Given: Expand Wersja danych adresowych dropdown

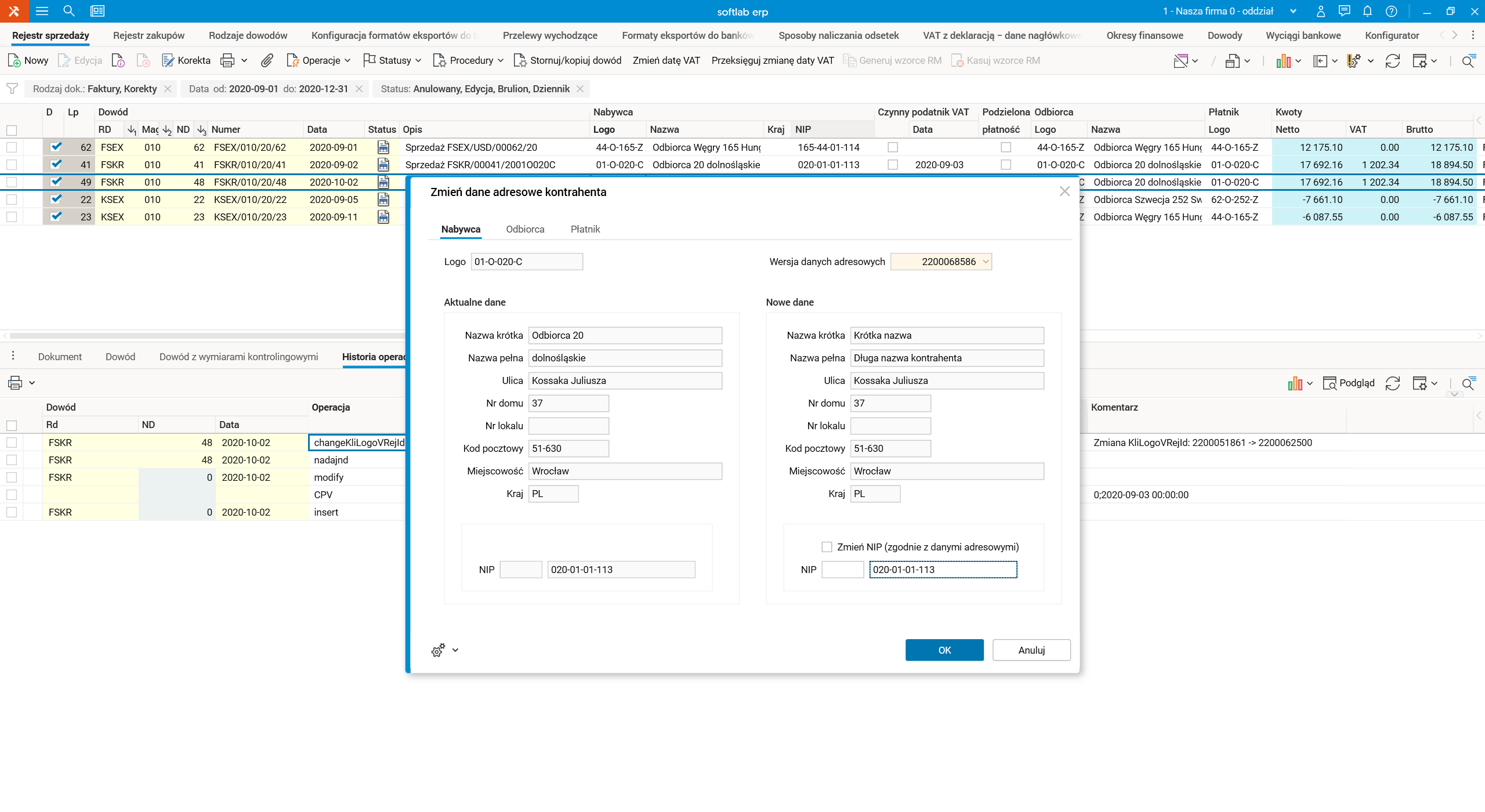Looking at the screenshot, I should [x=985, y=262].
